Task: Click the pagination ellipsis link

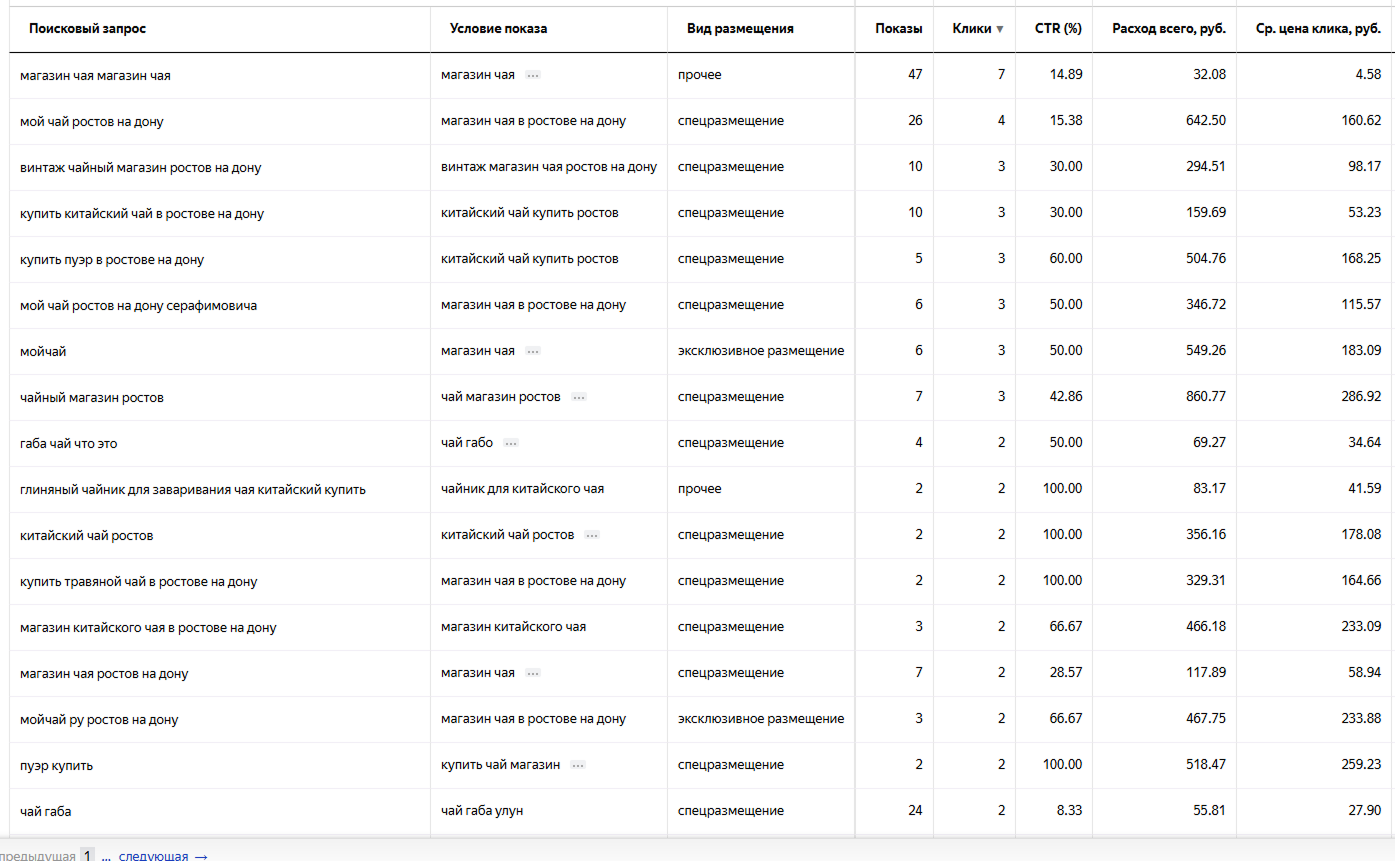Action: pyautogui.click(x=106, y=857)
